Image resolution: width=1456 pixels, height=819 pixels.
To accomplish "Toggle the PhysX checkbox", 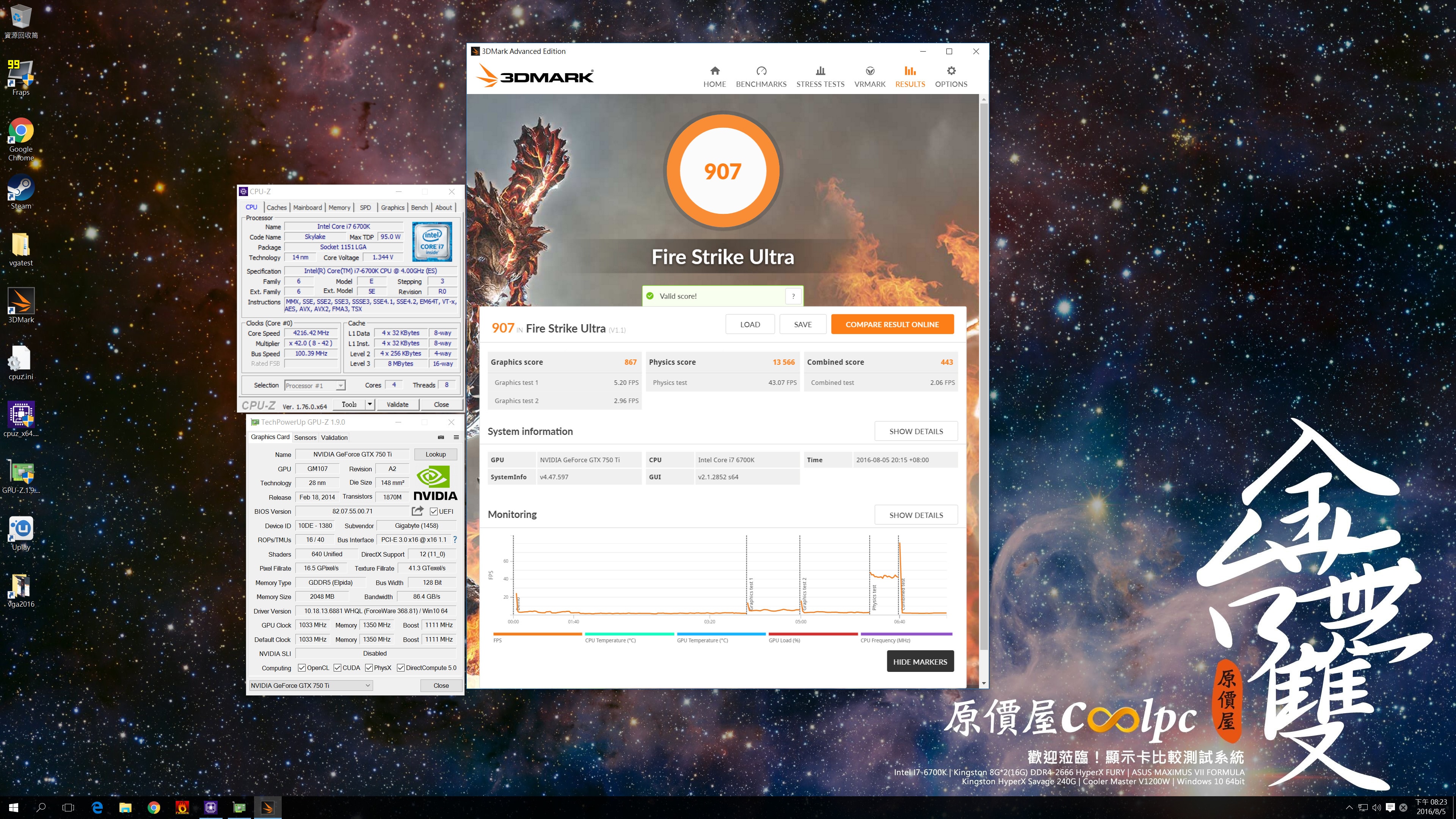I will coord(369,667).
